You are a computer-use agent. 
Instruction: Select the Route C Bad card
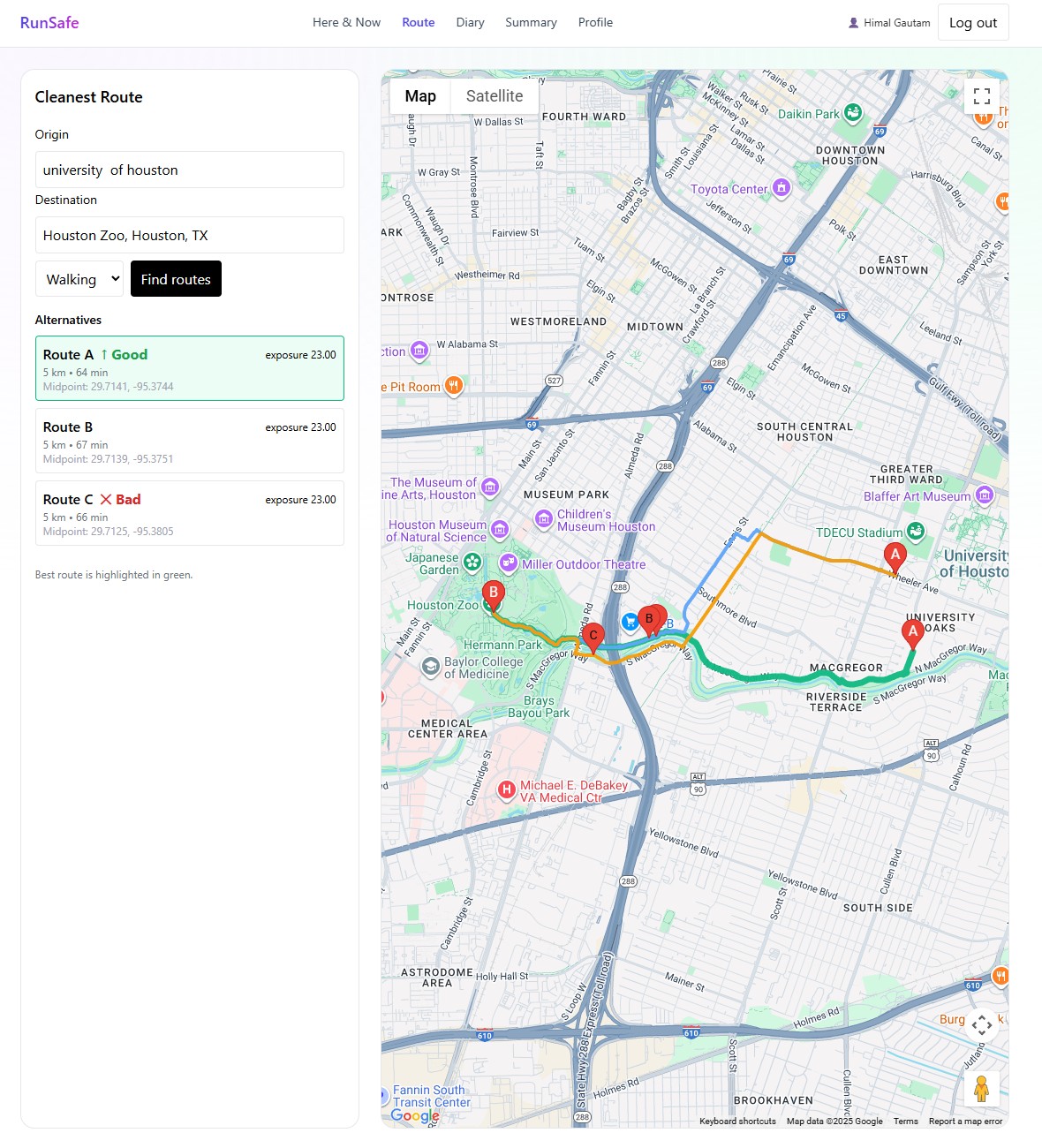(x=190, y=513)
